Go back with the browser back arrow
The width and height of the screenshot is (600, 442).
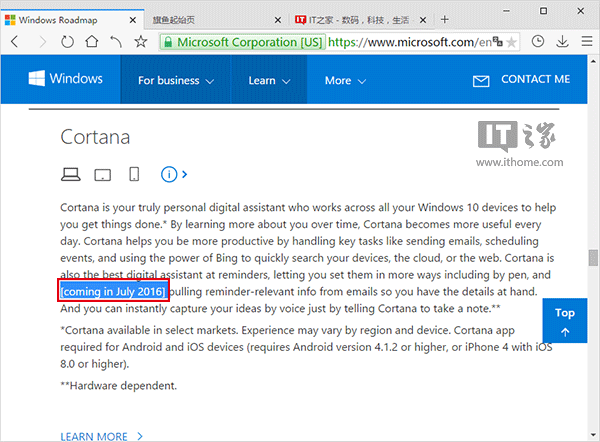coord(15,41)
